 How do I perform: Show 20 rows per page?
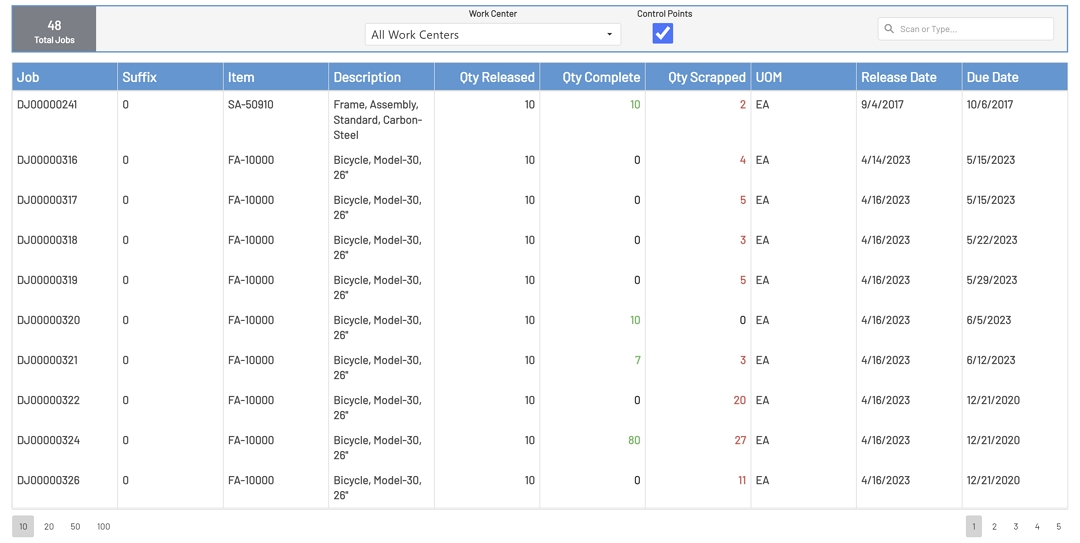[x=49, y=526]
